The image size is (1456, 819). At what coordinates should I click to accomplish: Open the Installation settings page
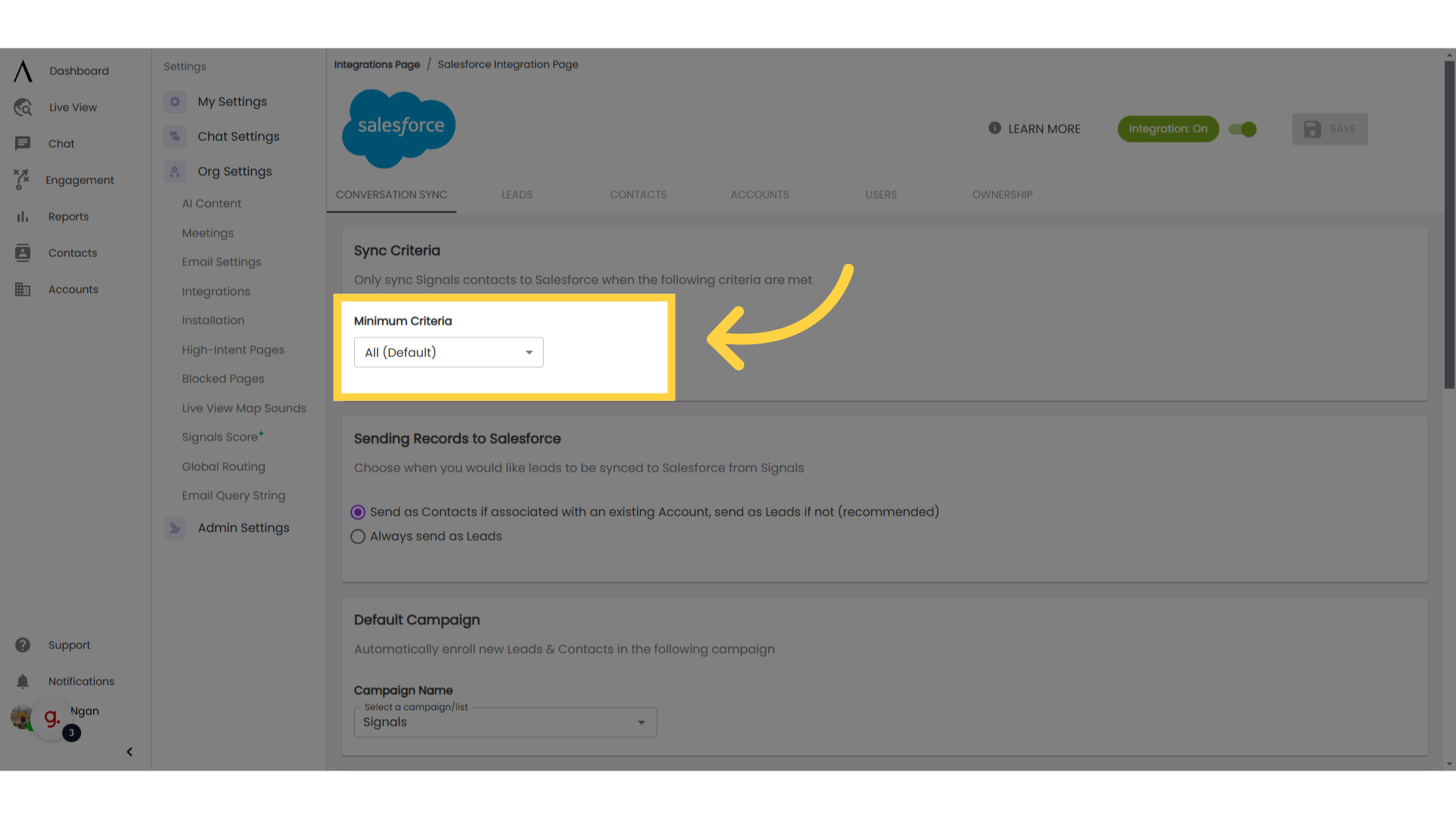[x=213, y=320]
